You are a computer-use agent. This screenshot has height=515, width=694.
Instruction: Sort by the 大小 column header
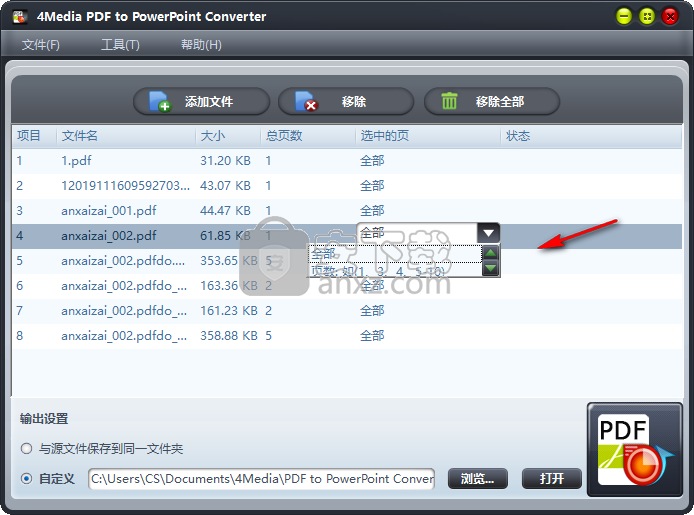click(228, 136)
